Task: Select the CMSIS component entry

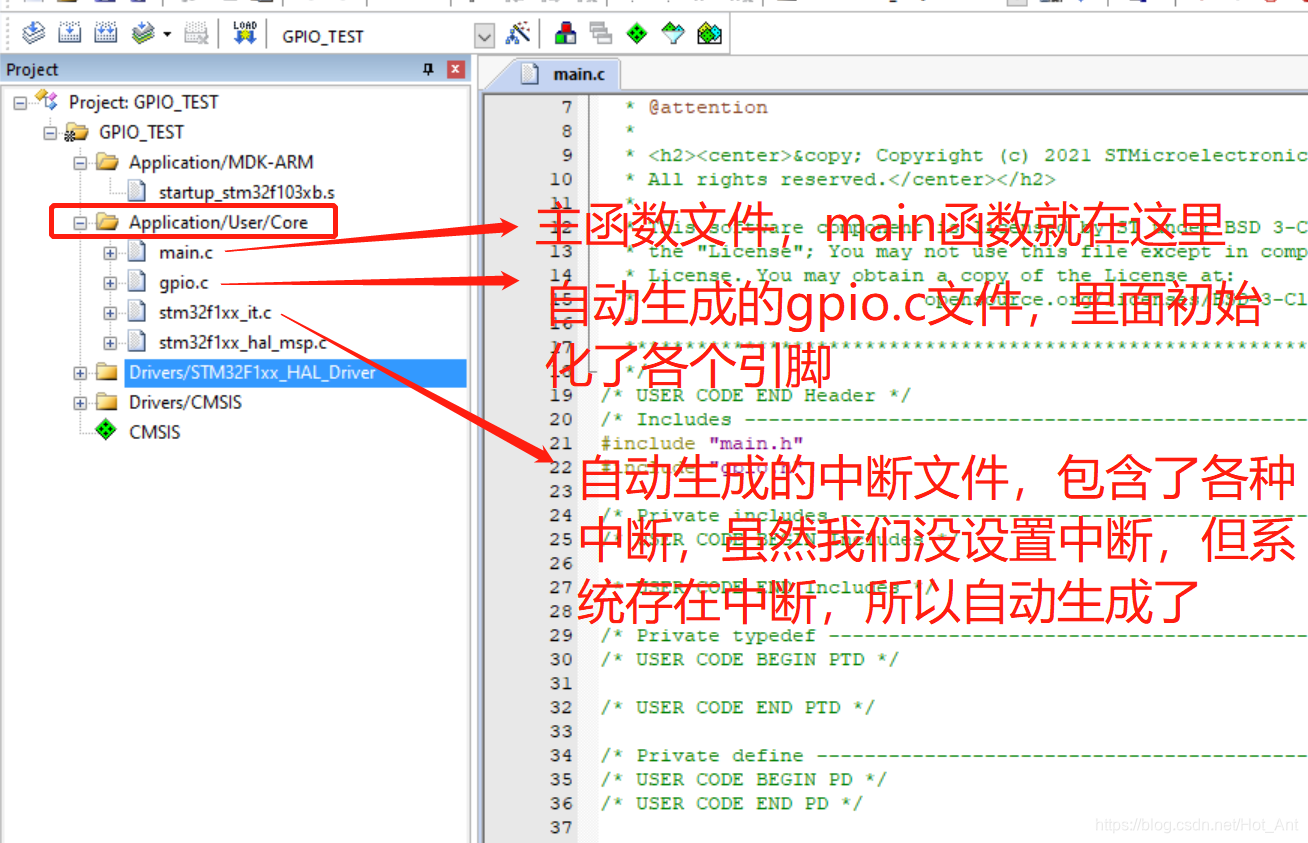Action: click(x=155, y=432)
